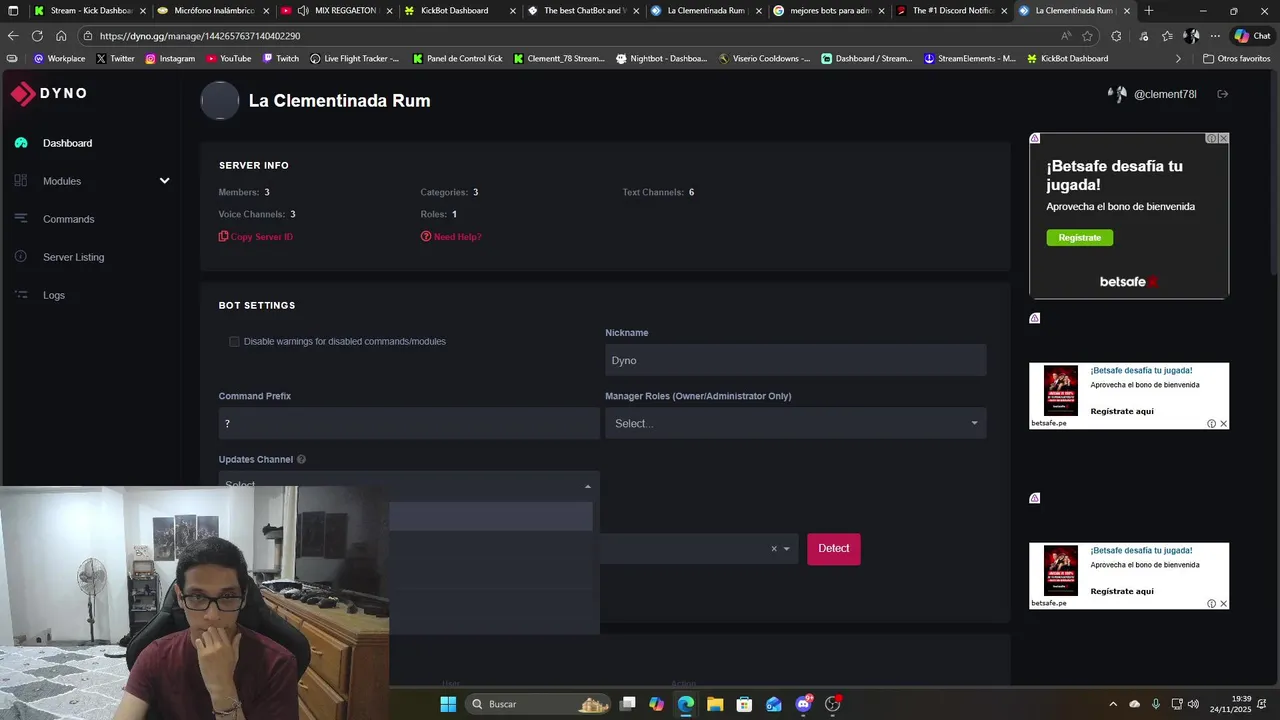
Task: Close the middle Betsafe ad
Action: coord(1223,424)
